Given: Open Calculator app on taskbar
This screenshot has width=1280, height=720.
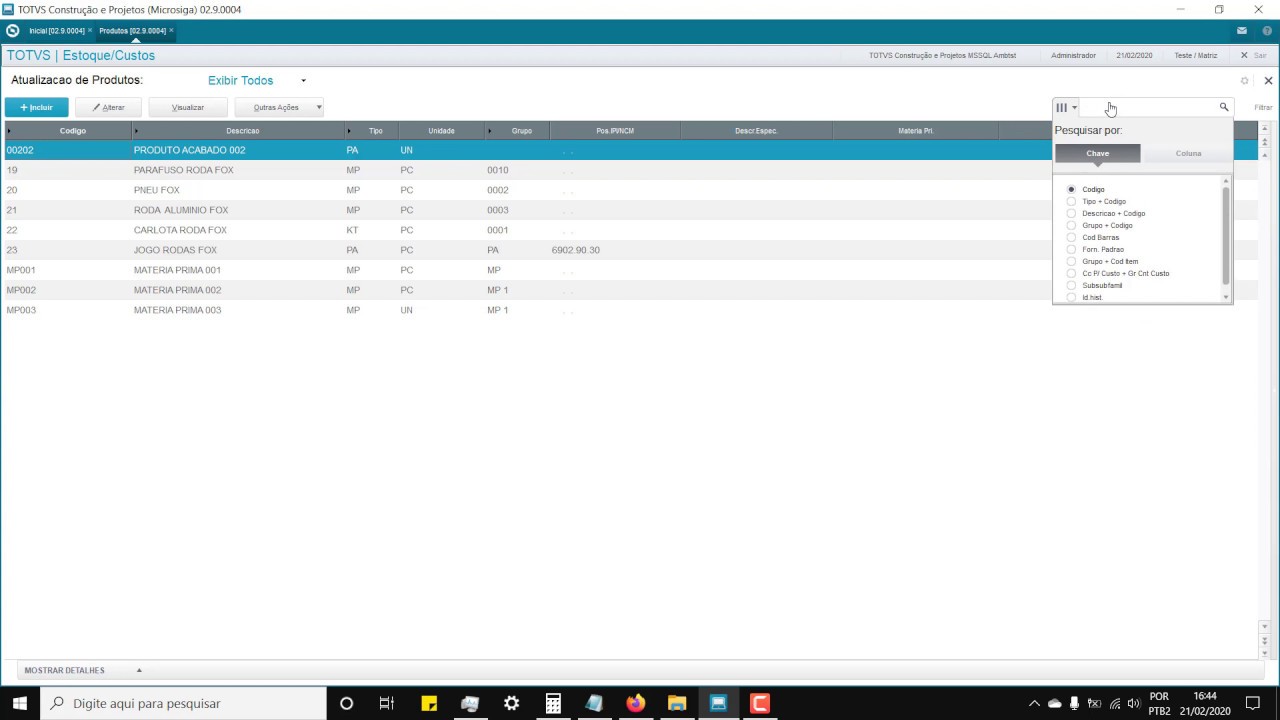Looking at the screenshot, I should point(553,703).
